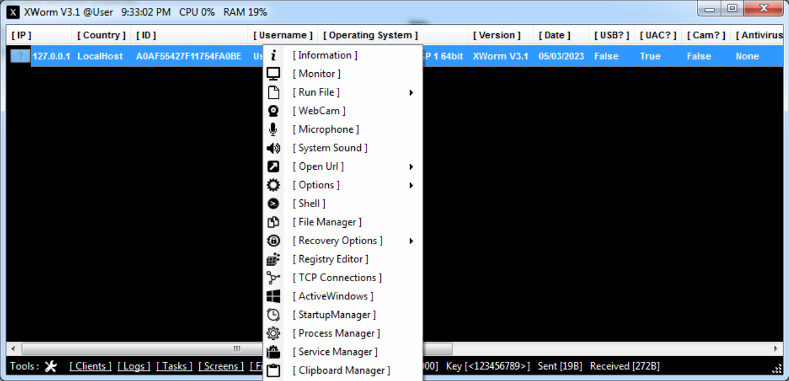Click the LocalHost country cell
Screen dimensions: 789x381
[x=100, y=56]
